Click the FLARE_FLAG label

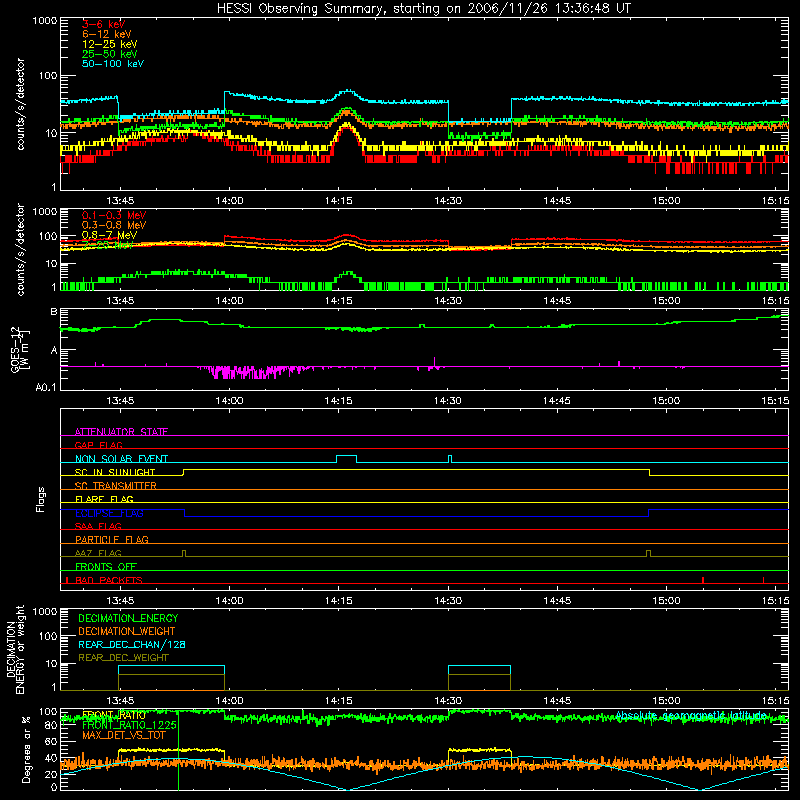point(104,499)
